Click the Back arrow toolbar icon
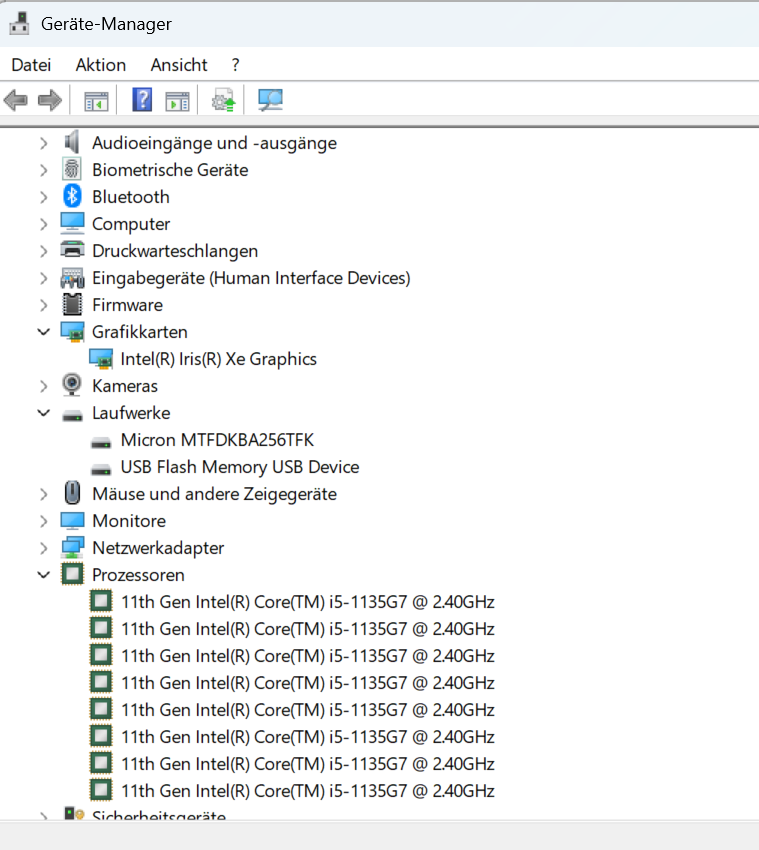The image size is (759, 850). (x=16, y=100)
